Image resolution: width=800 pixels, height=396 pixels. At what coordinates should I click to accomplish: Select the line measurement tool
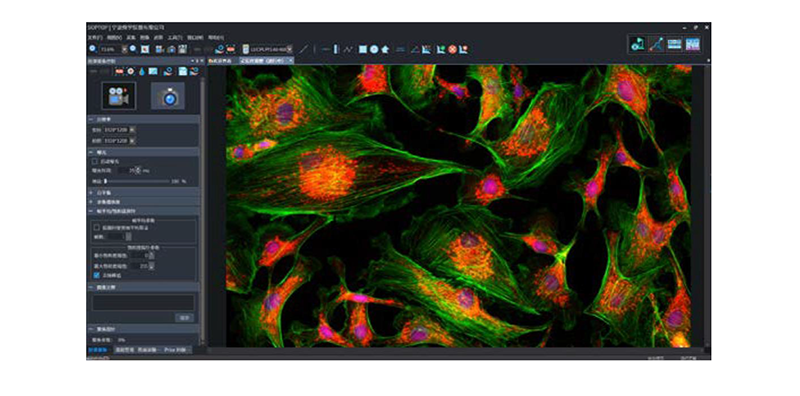coord(304,49)
